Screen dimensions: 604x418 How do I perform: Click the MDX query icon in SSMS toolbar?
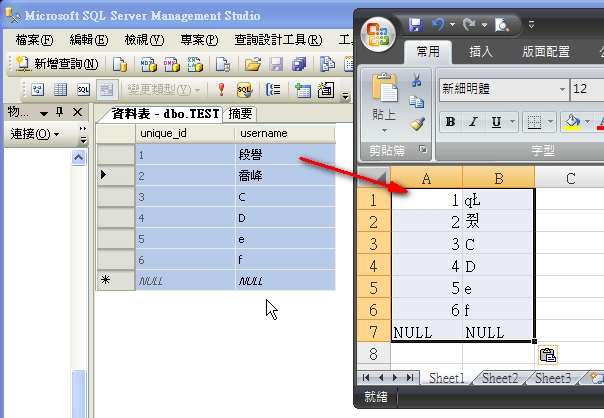148,64
